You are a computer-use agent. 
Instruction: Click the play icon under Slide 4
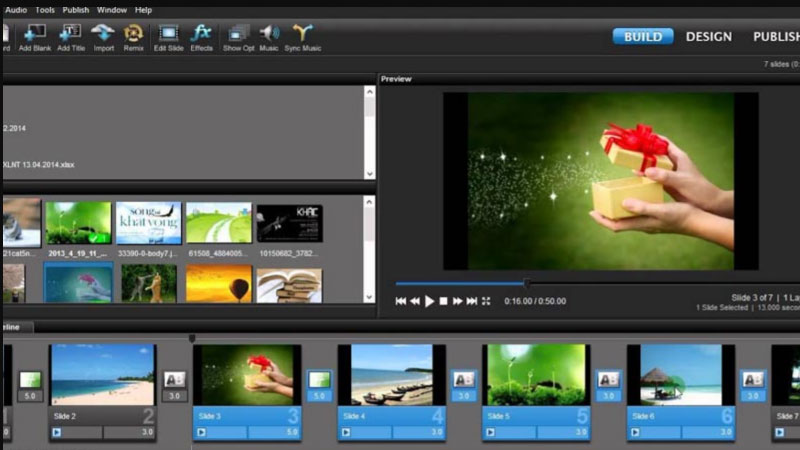tap(346, 433)
